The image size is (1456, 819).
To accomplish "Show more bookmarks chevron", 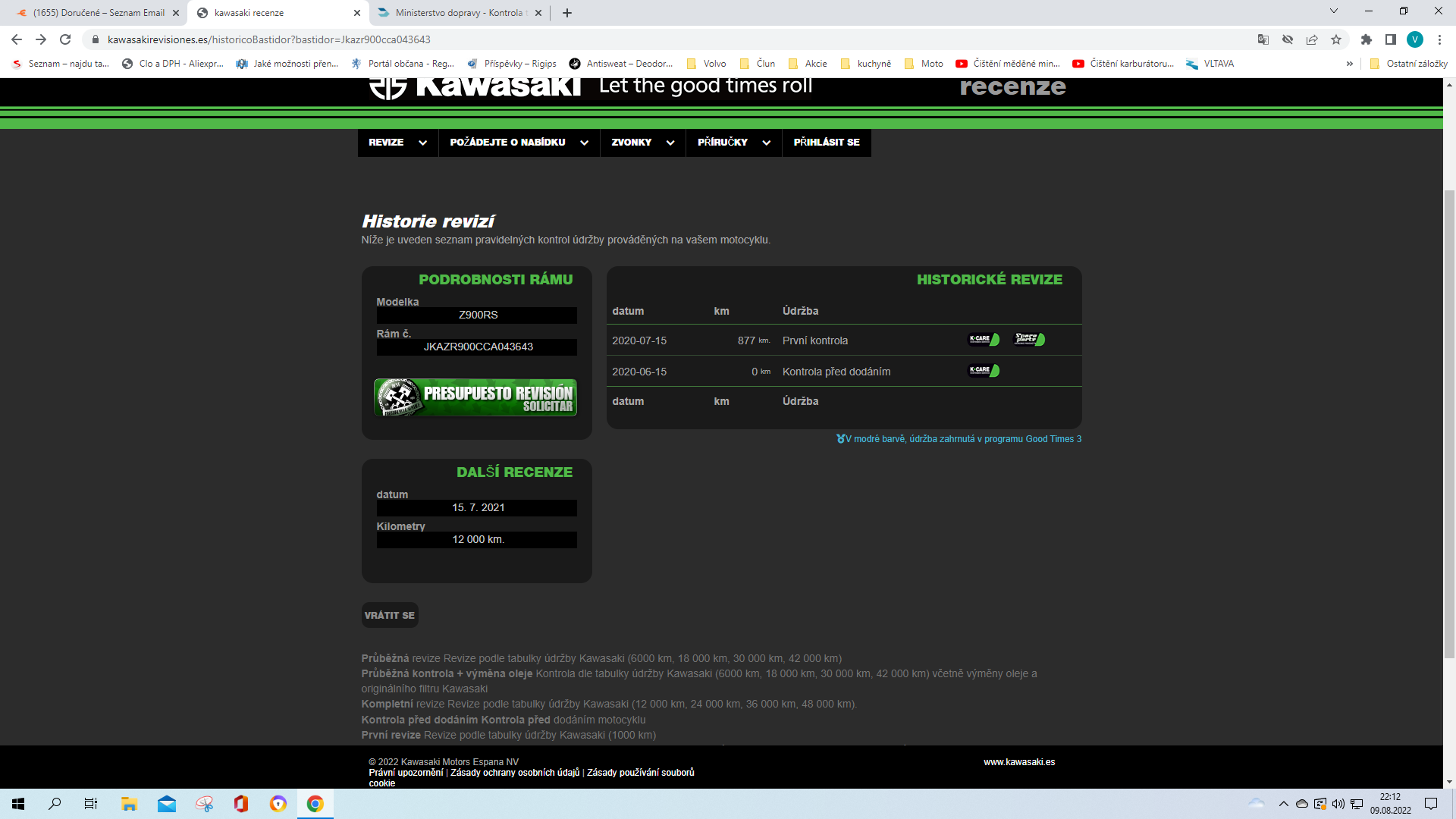I will coord(1350,64).
